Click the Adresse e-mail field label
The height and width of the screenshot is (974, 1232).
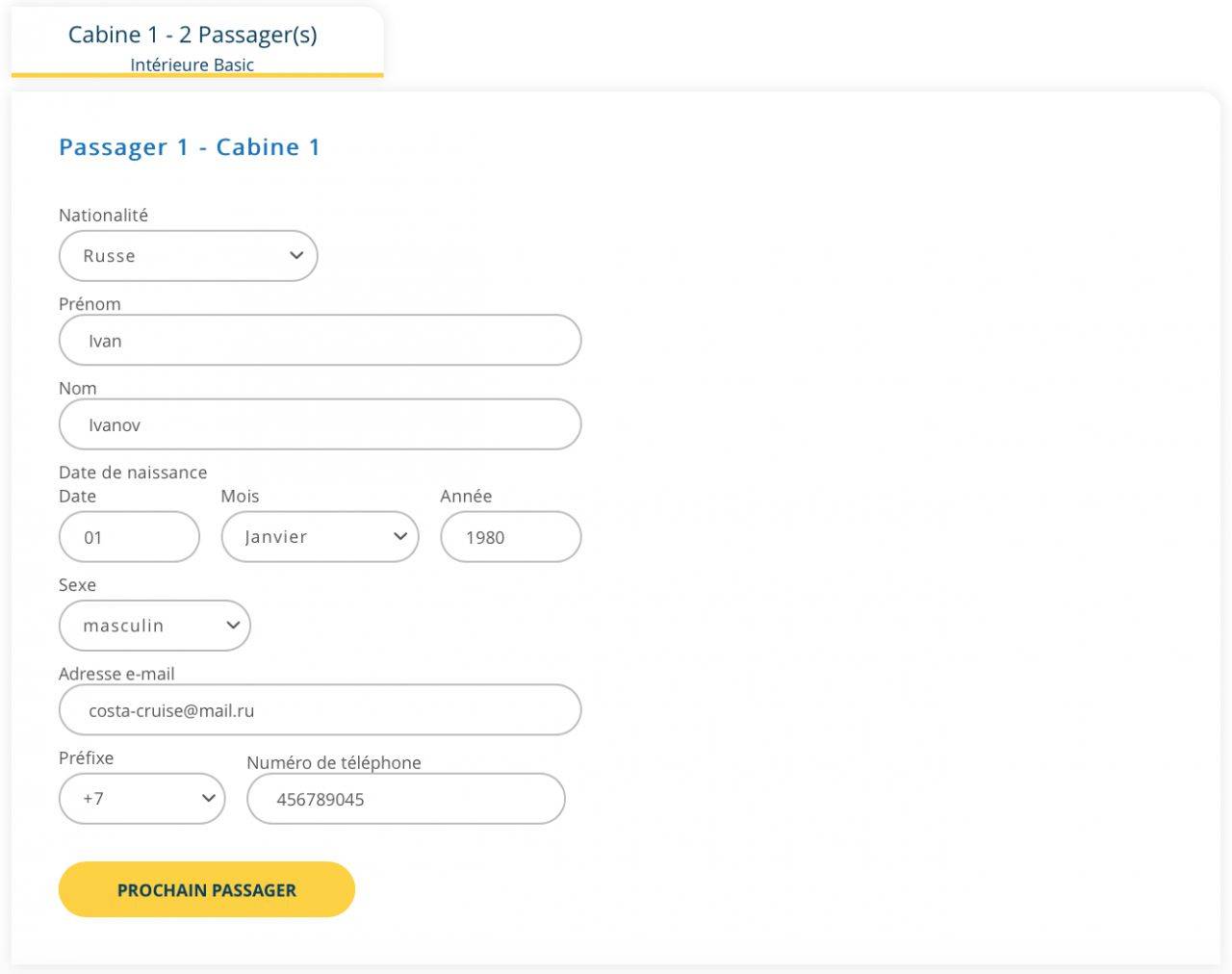click(x=116, y=674)
